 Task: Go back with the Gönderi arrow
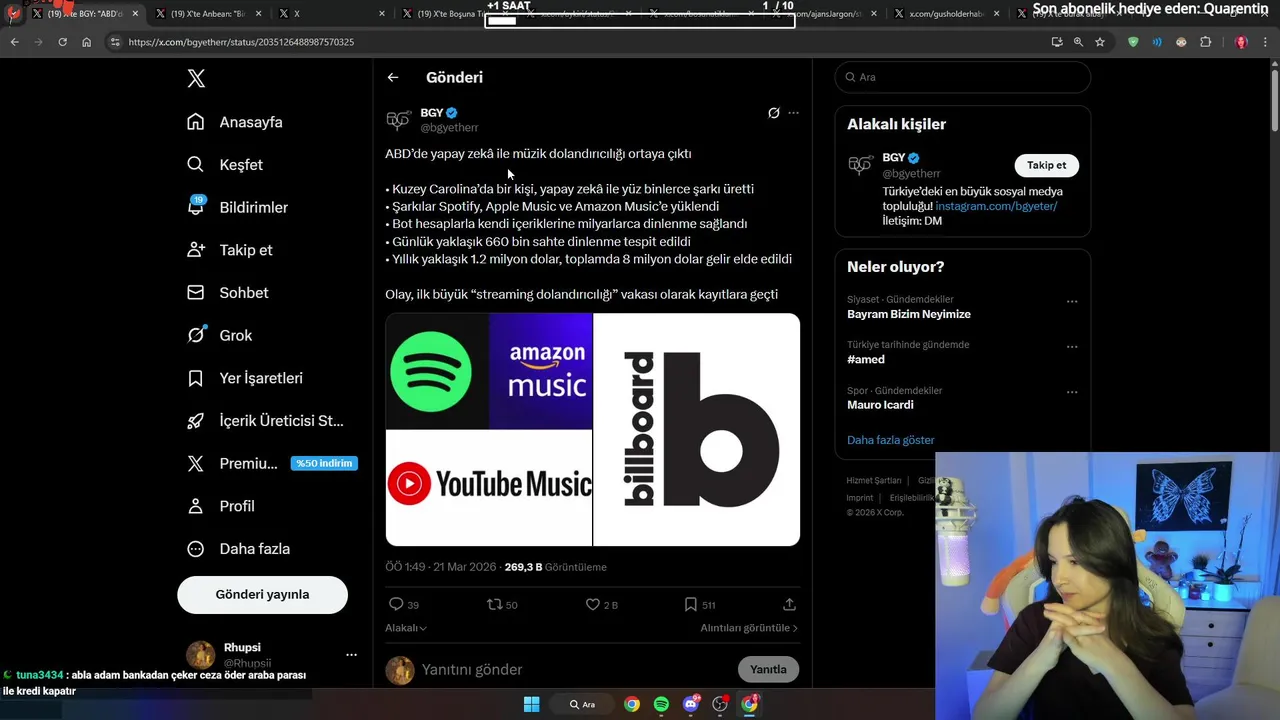393,77
